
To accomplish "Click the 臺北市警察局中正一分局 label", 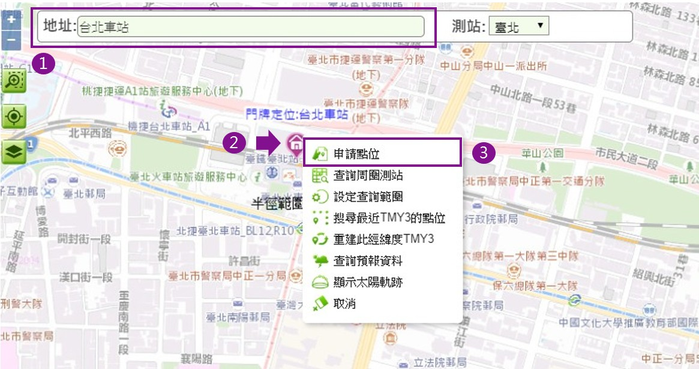I will pyautogui.click(x=227, y=276).
